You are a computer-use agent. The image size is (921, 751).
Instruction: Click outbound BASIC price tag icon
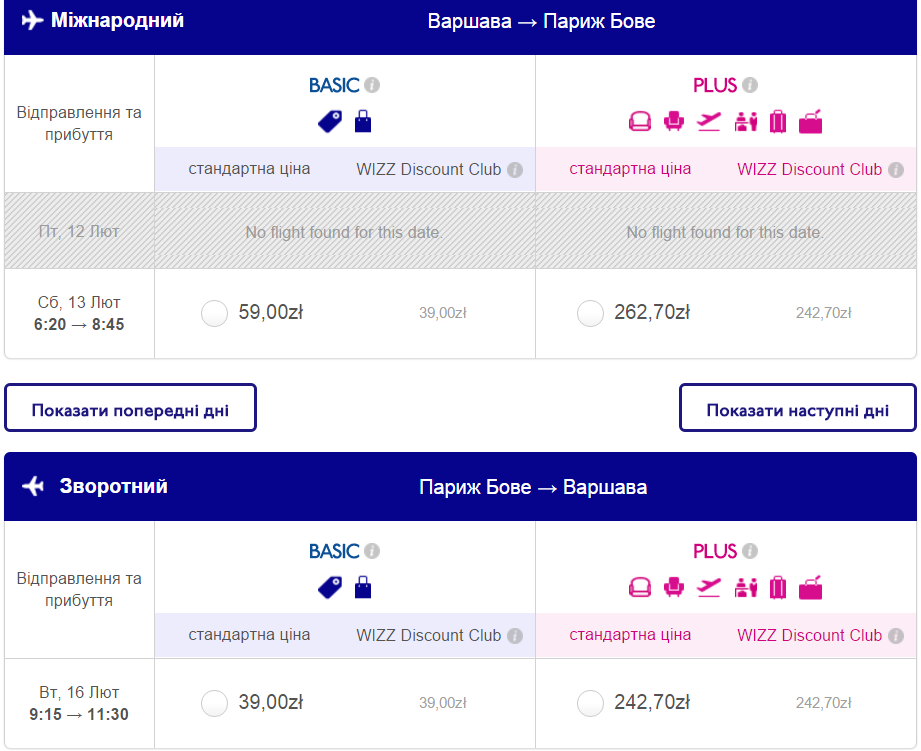tap(329, 121)
